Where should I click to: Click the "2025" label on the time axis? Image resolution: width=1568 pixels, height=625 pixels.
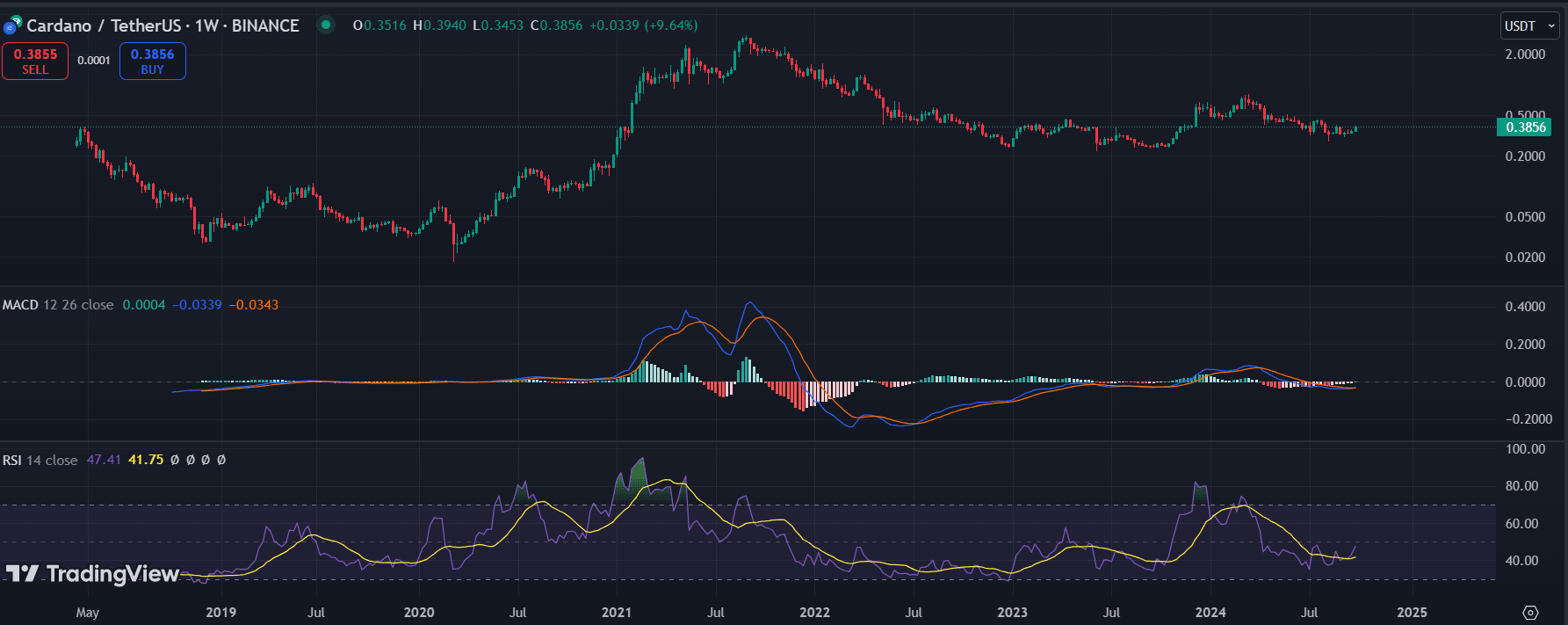click(x=1412, y=613)
